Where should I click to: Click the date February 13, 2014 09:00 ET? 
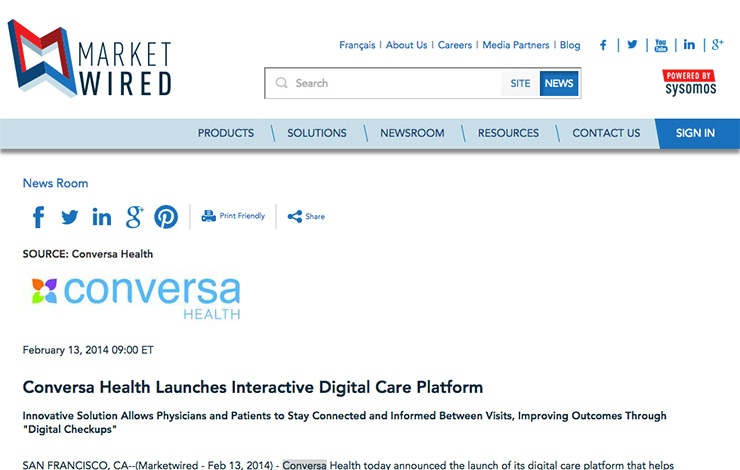pyautogui.click(x=88, y=350)
